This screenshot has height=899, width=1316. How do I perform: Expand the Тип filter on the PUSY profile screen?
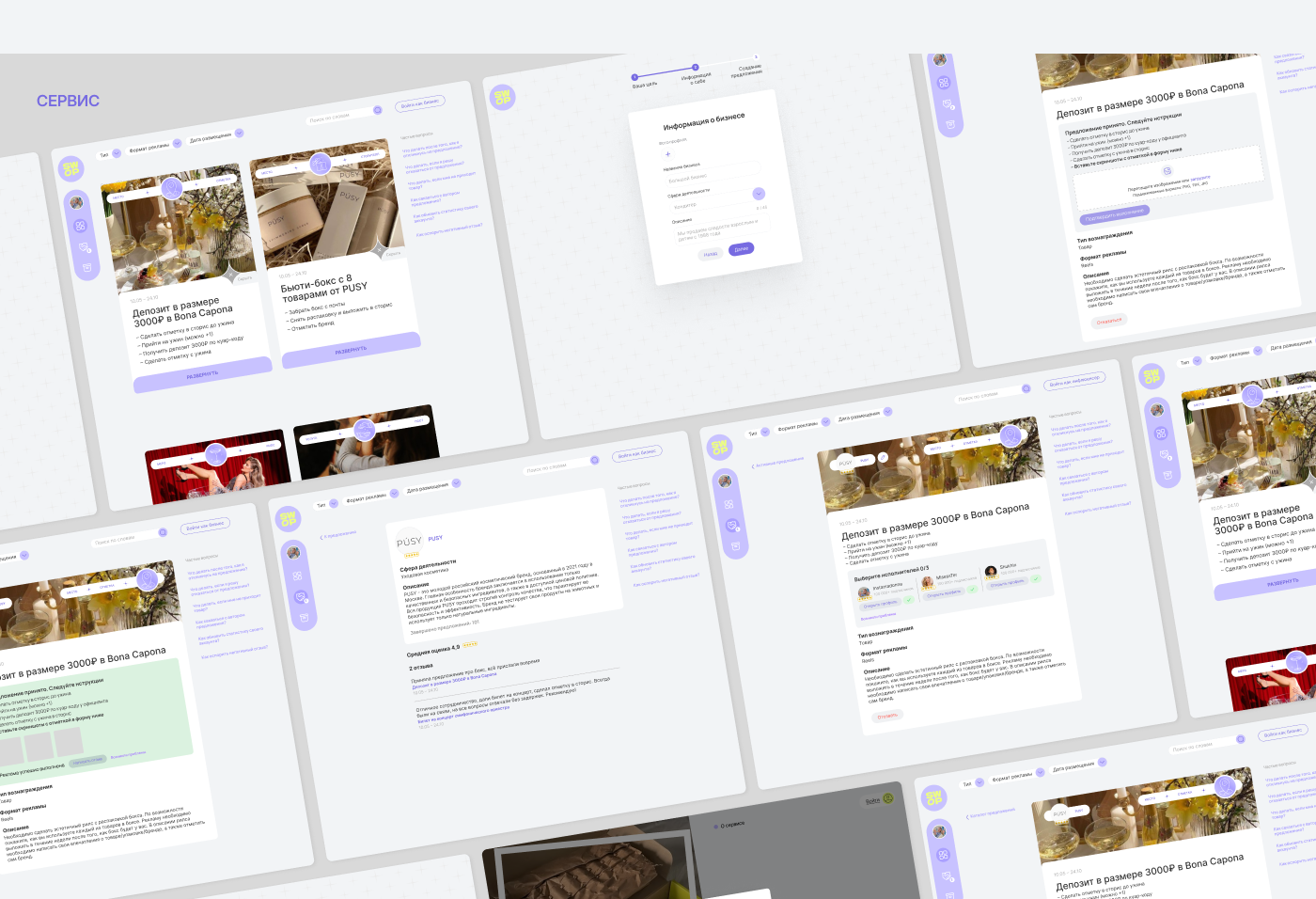333,503
